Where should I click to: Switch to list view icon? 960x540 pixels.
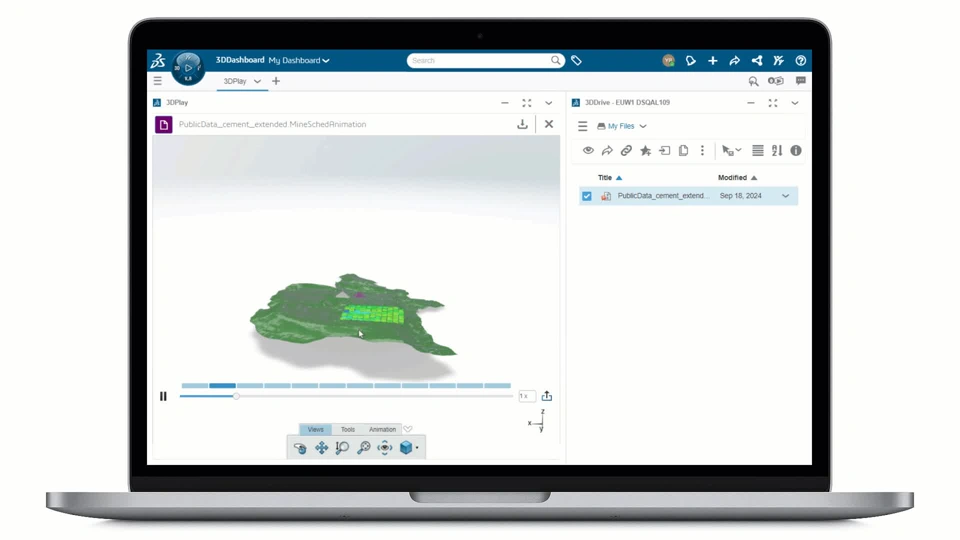[x=757, y=151]
